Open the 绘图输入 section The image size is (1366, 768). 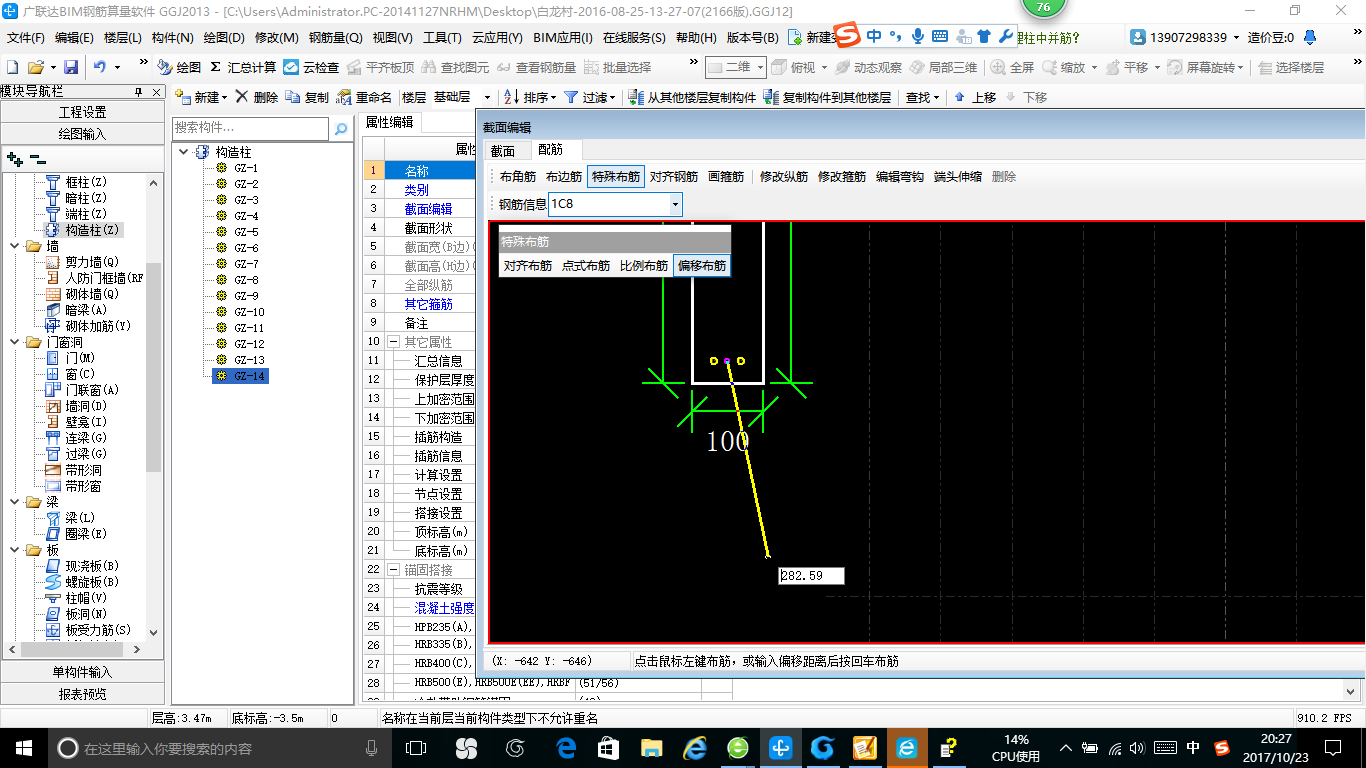[82, 134]
